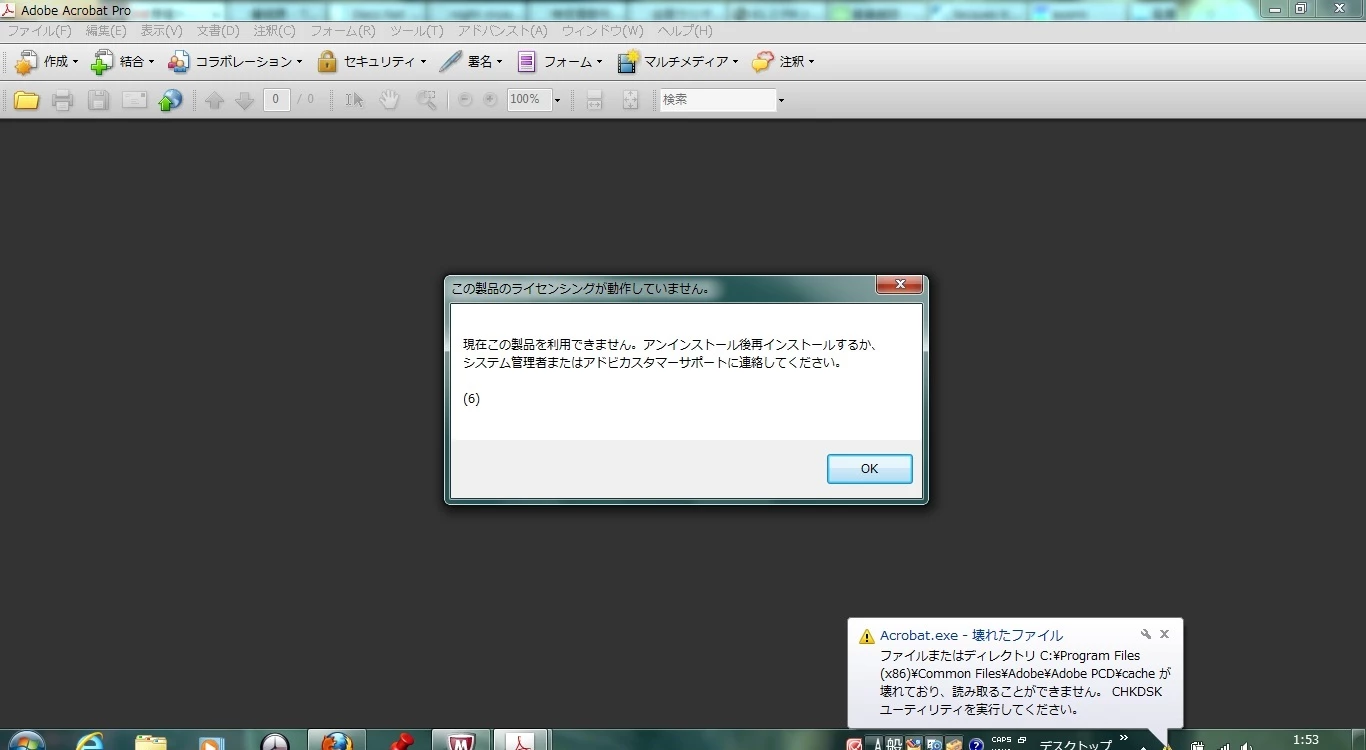Click the Acrobat.exe - 壊れたファイル balloon title
Image resolution: width=1366 pixels, height=750 pixels.
[x=971, y=635]
